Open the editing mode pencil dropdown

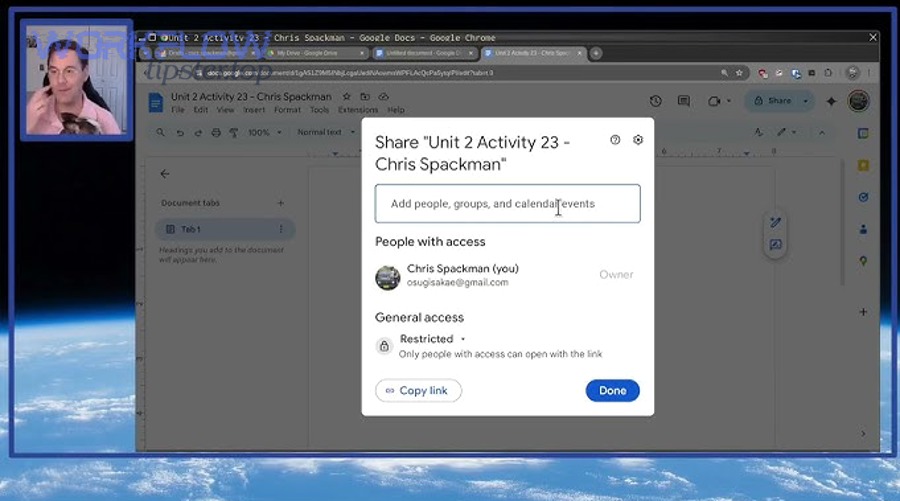coord(786,133)
